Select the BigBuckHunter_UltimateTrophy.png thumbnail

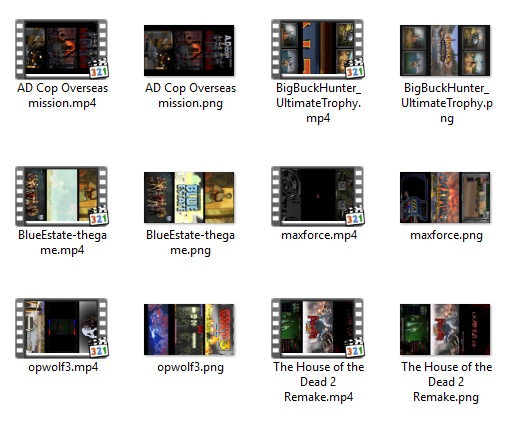point(445,50)
